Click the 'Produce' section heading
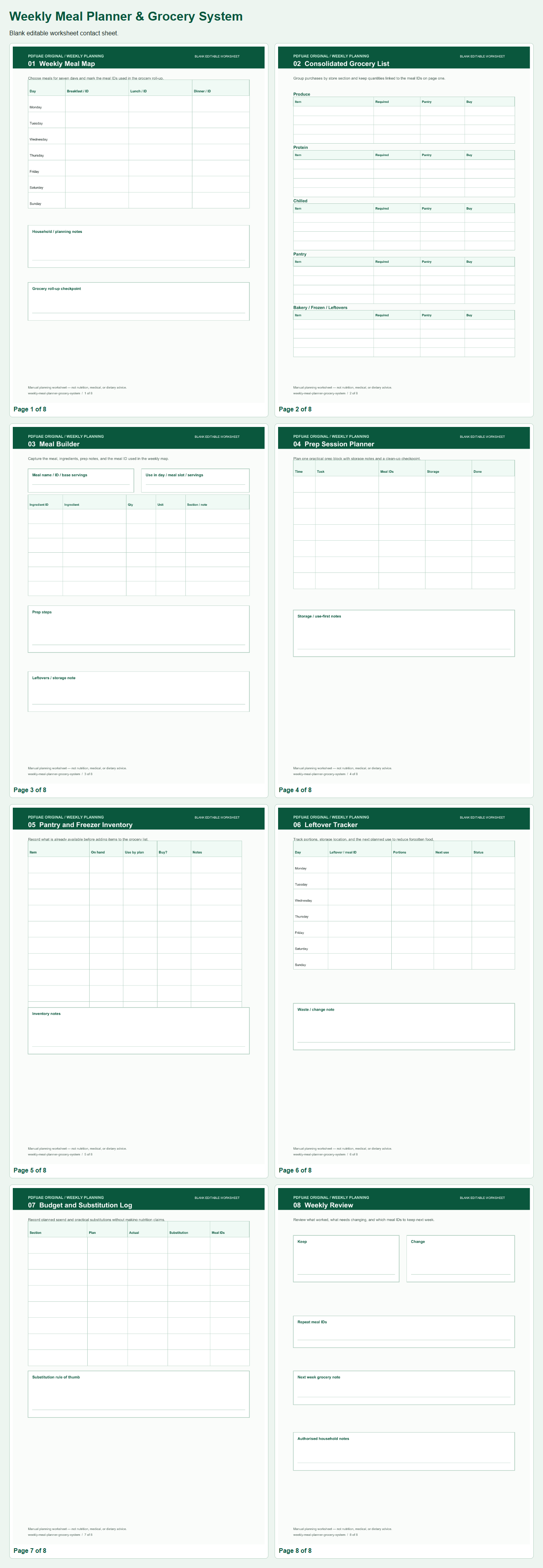This screenshot has width=543, height=1568. tap(302, 94)
